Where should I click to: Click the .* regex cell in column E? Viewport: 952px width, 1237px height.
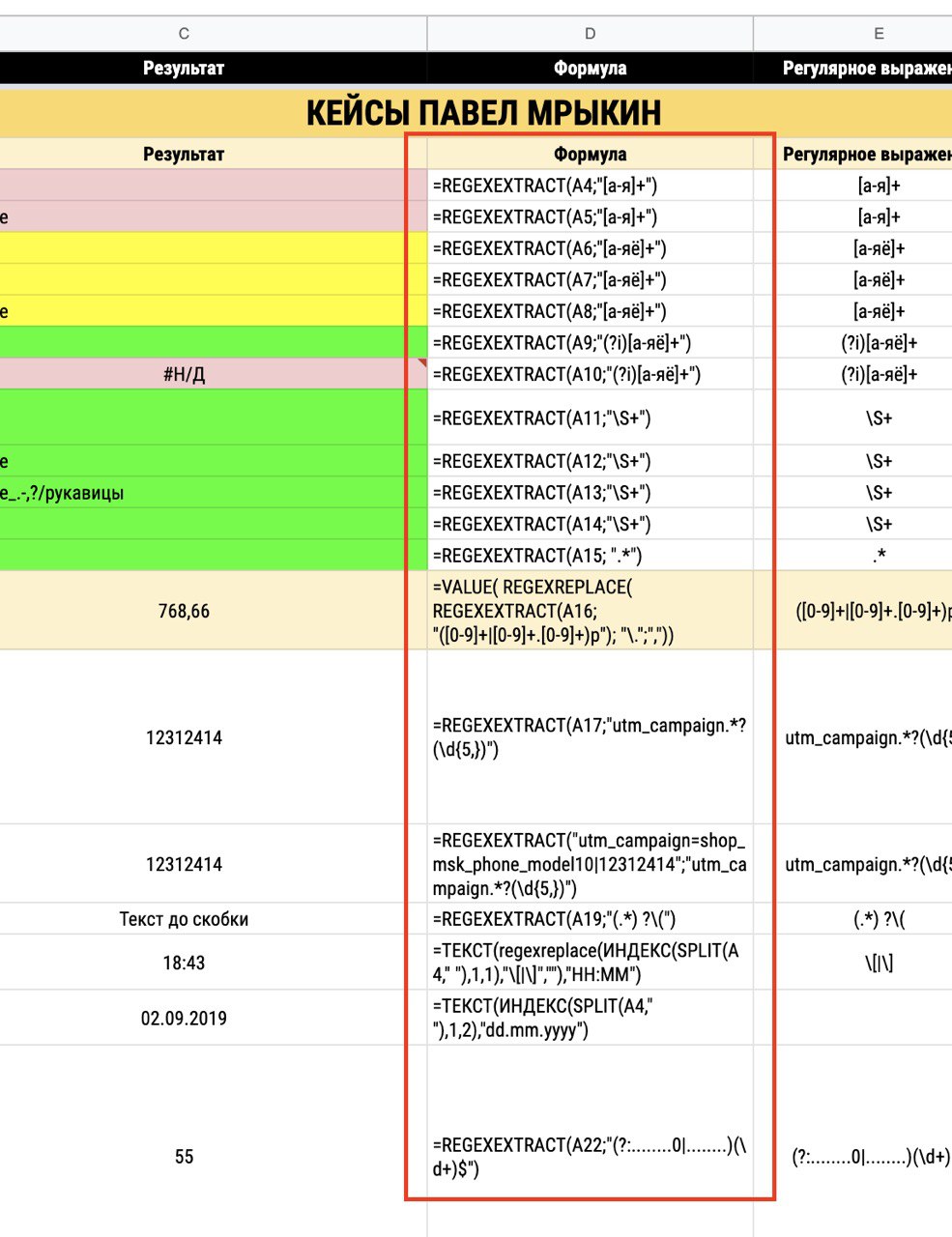852,555
